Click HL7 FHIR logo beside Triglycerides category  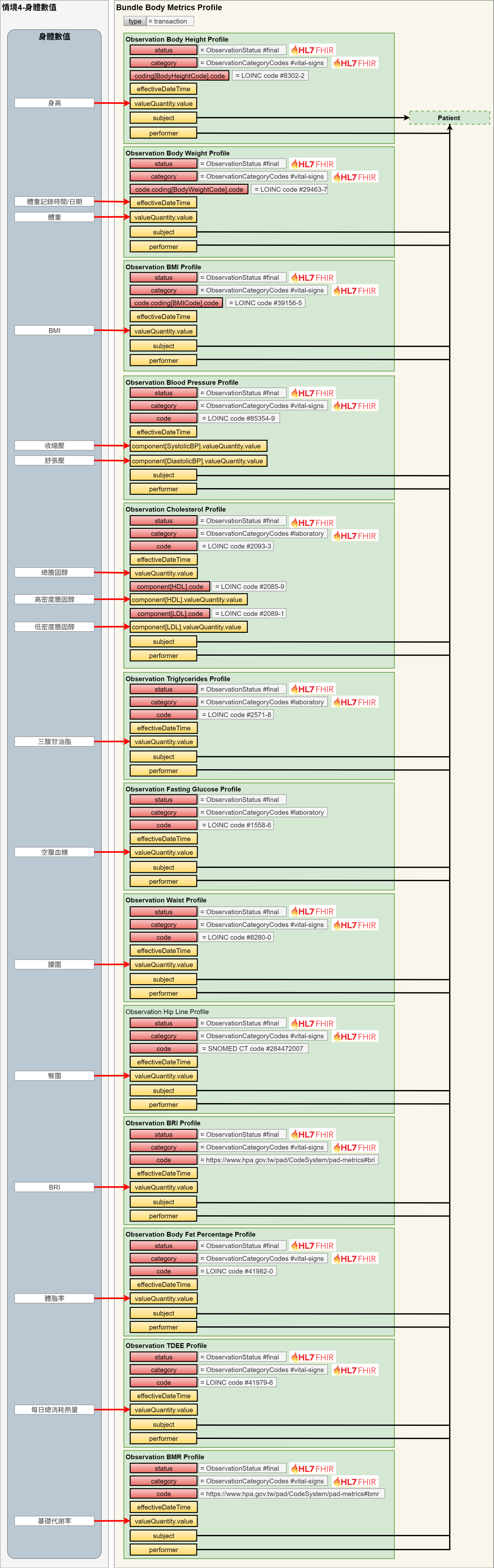point(355,702)
